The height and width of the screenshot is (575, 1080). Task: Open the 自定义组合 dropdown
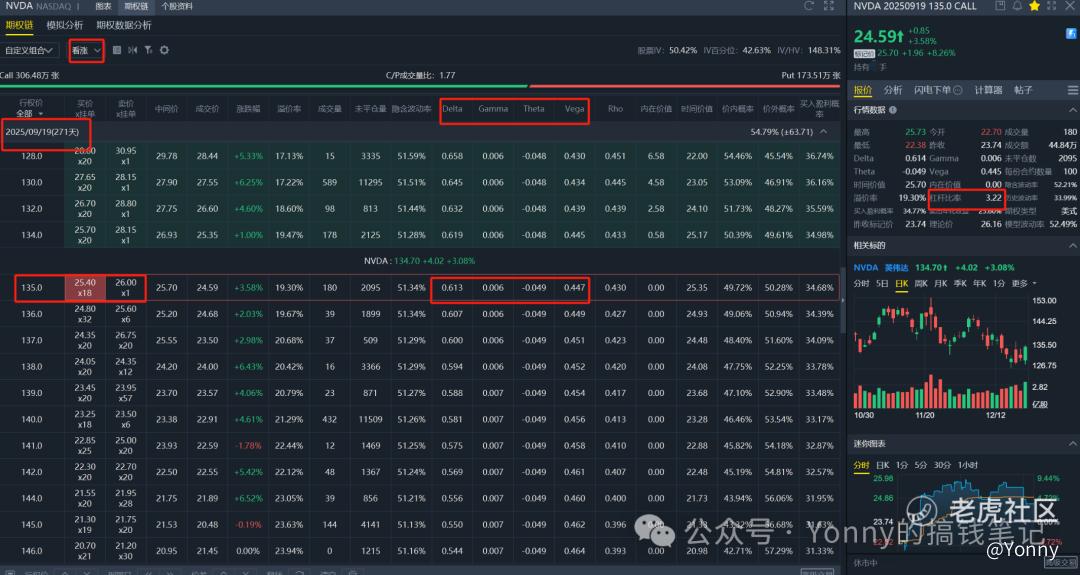[x=28, y=50]
